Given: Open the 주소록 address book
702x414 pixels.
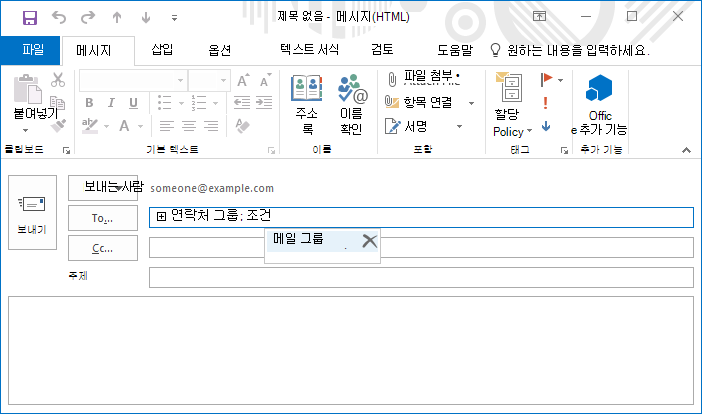Looking at the screenshot, I should click(x=307, y=104).
